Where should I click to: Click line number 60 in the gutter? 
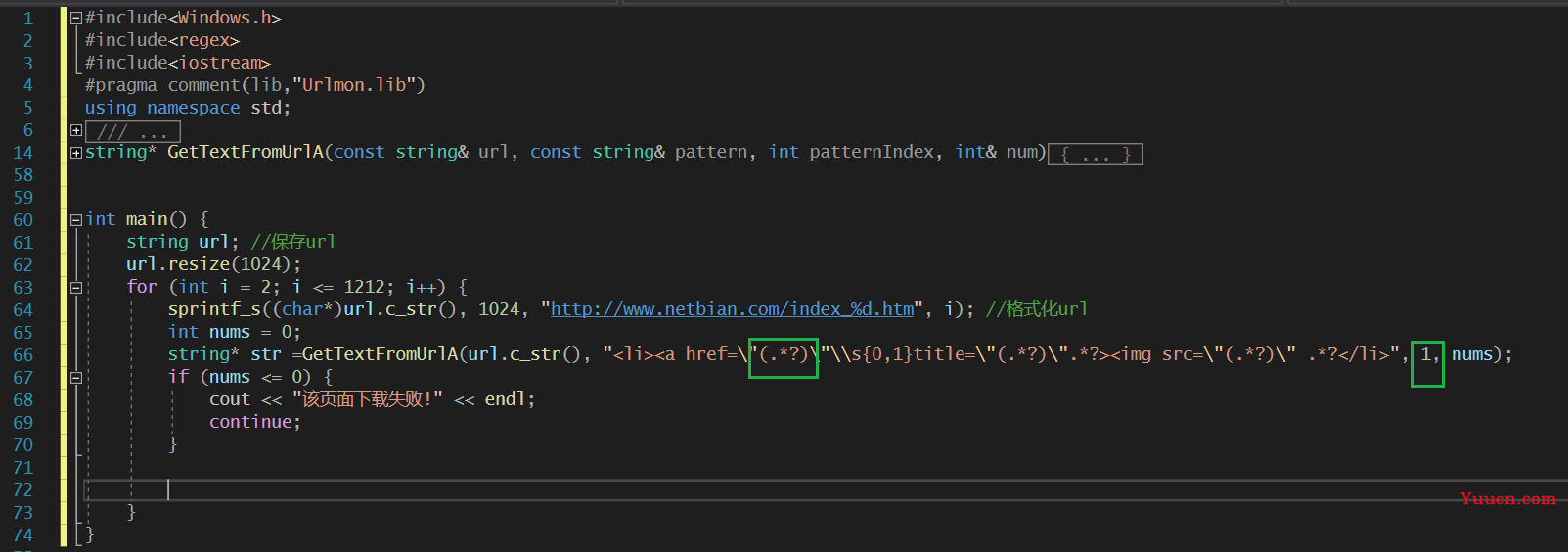(x=22, y=220)
